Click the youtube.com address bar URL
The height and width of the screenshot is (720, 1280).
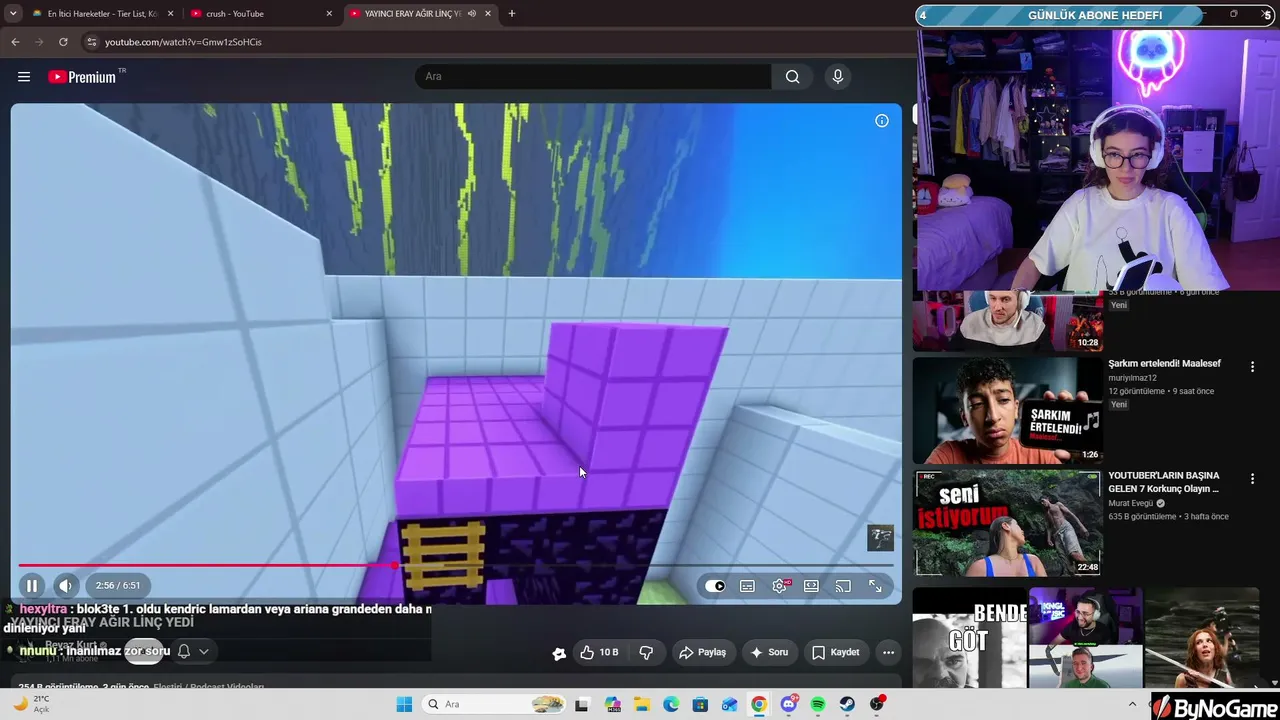point(183,42)
